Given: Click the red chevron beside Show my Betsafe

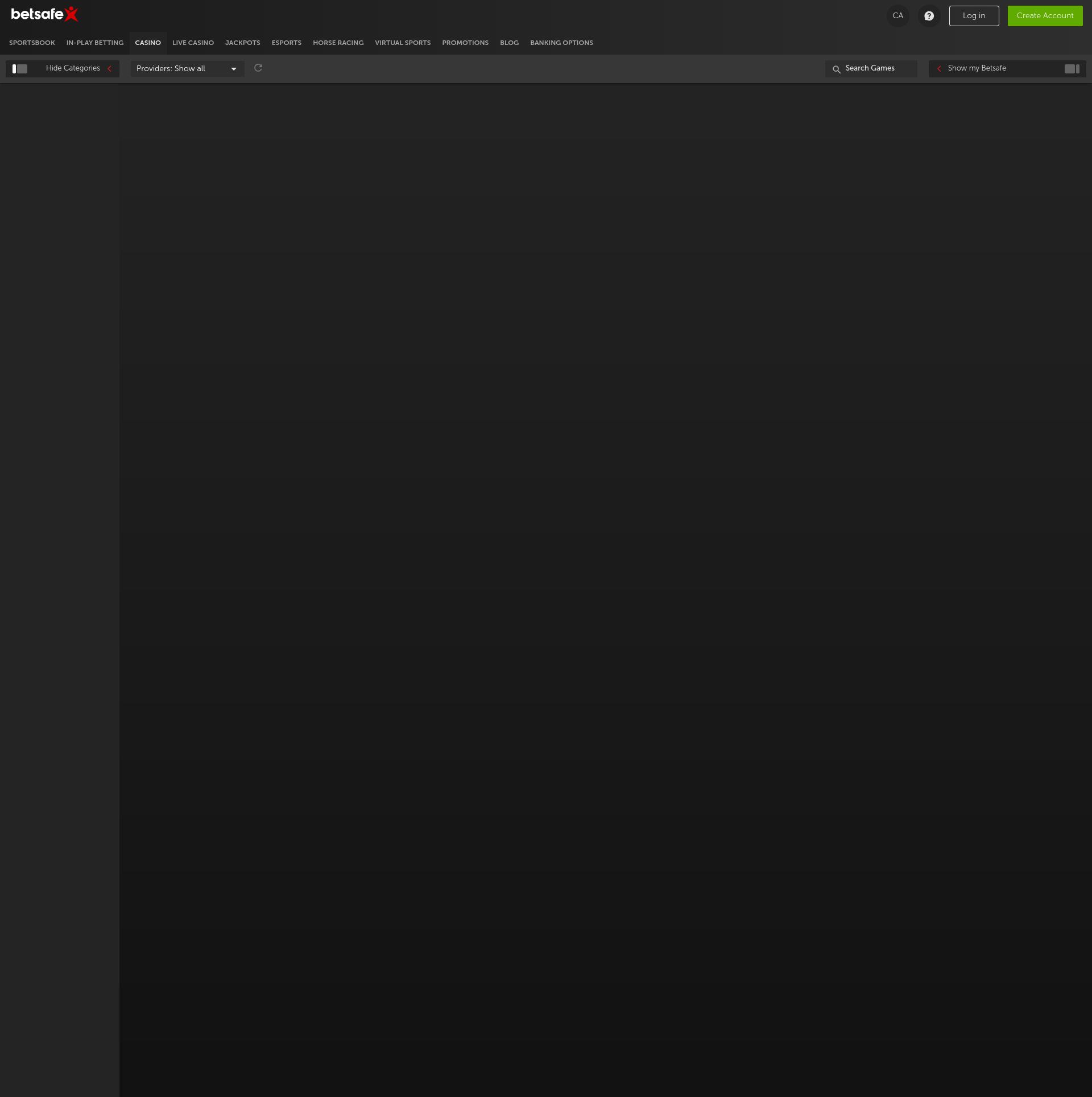Looking at the screenshot, I should coord(939,69).
